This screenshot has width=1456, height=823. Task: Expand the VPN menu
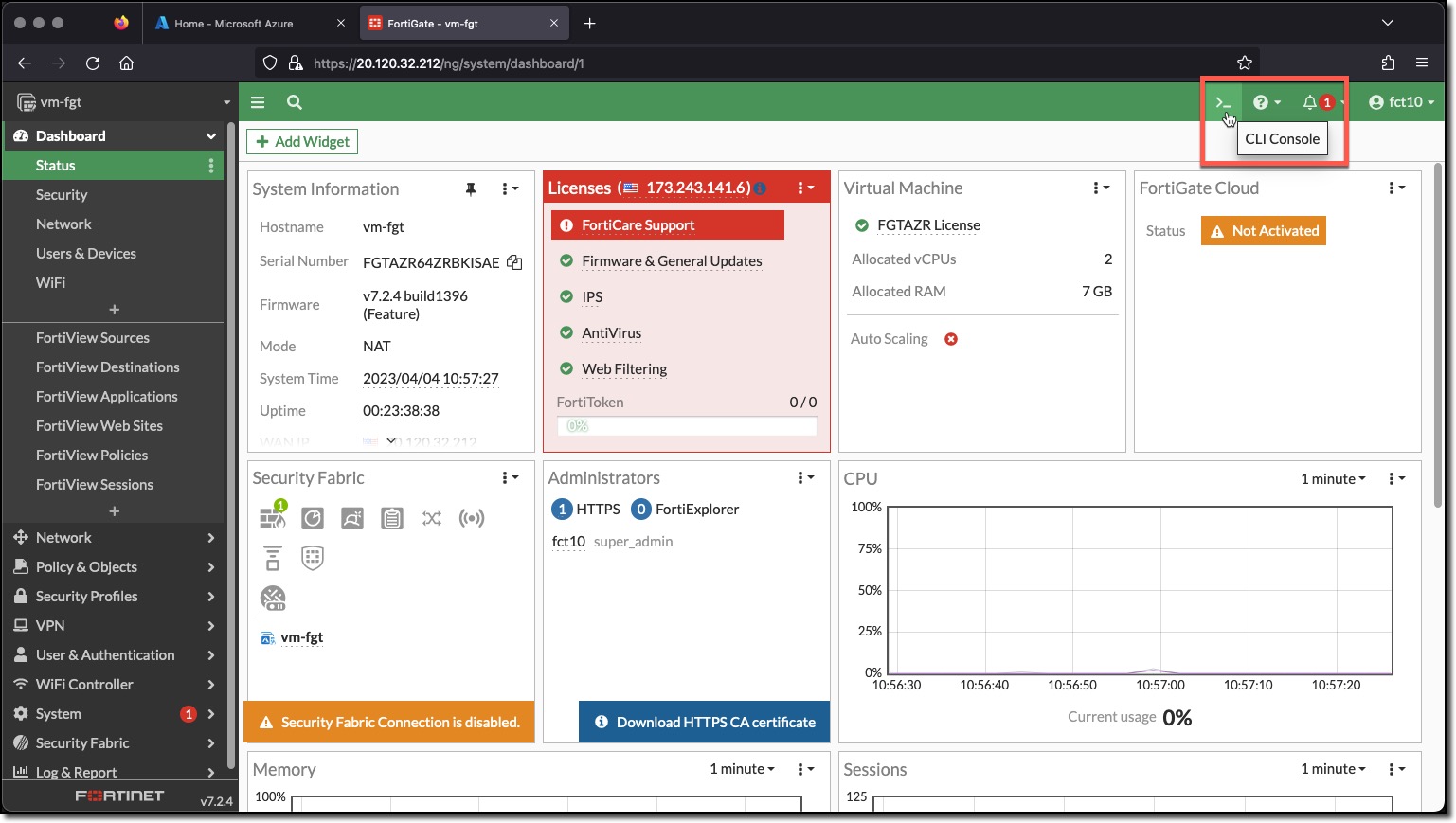pyautogui.click(x=114, y=626)
